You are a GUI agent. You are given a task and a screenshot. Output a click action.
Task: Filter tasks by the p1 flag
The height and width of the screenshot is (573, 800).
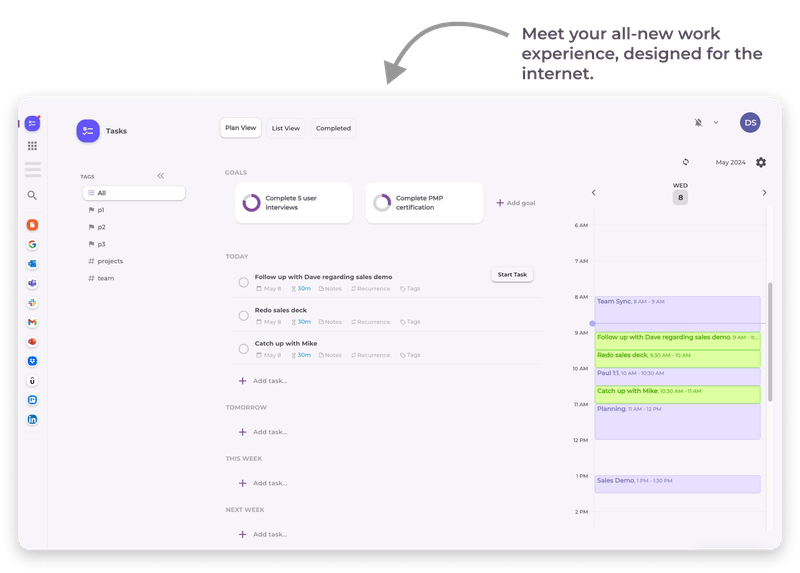tap(96, 210)
